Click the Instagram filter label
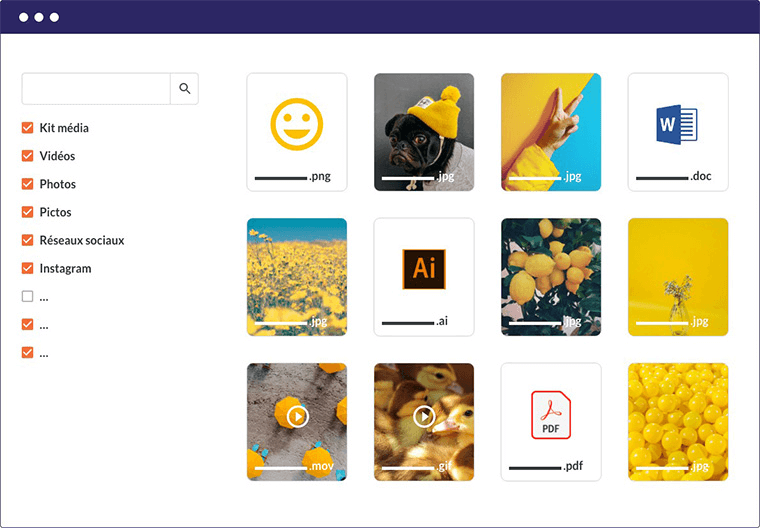This screenshot has height=528, width=760. pyautogui.click(x=65, y=269)
